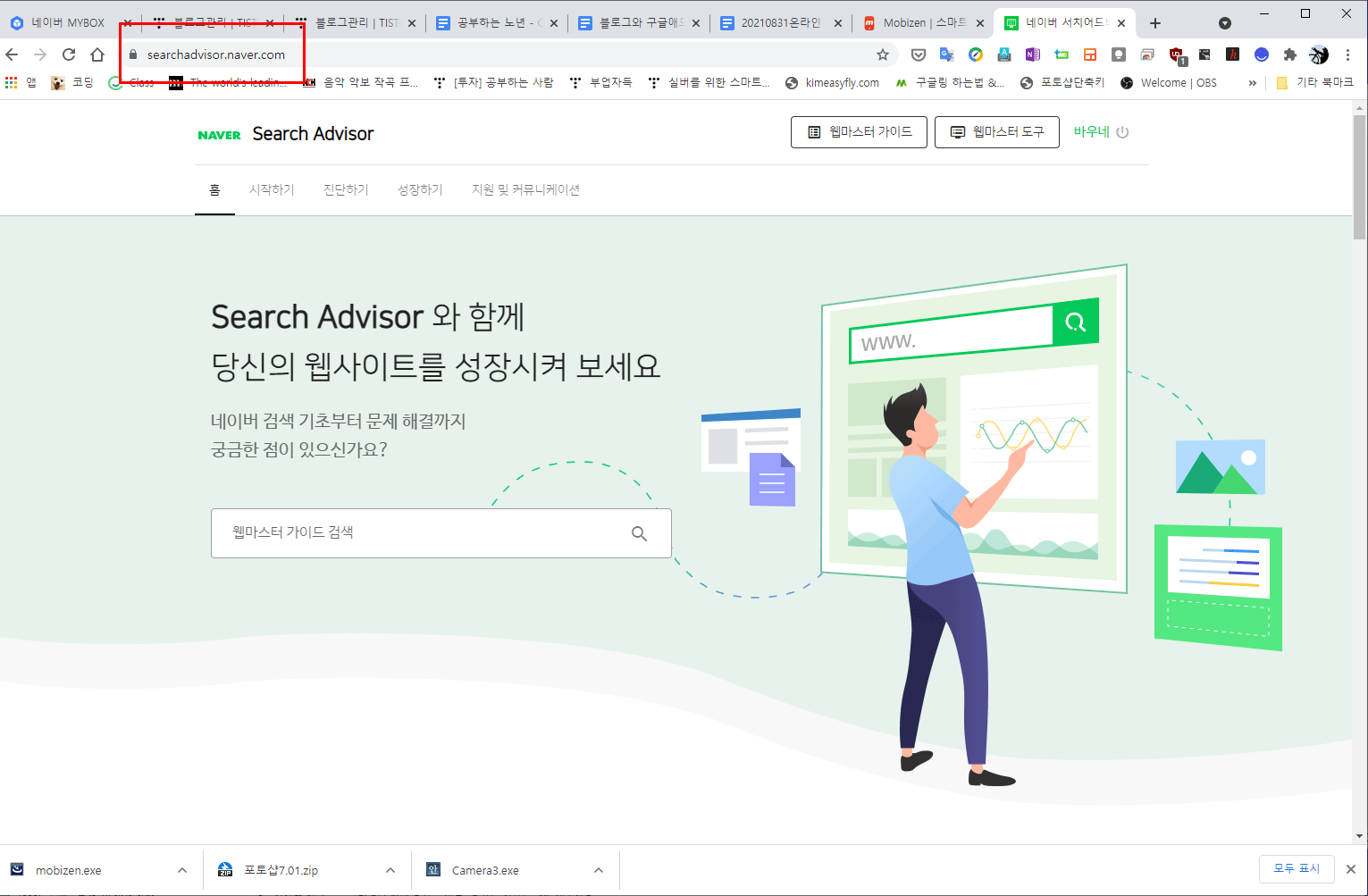
Task: Open the [투자] 공부하는 사람 bookmark
Action: click(493, 82)
